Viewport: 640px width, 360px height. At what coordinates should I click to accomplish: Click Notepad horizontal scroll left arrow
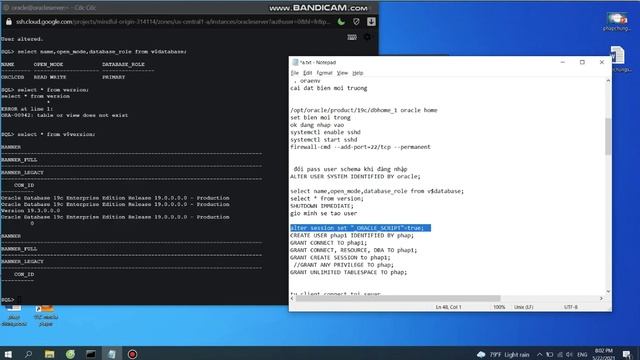[292, 298]
